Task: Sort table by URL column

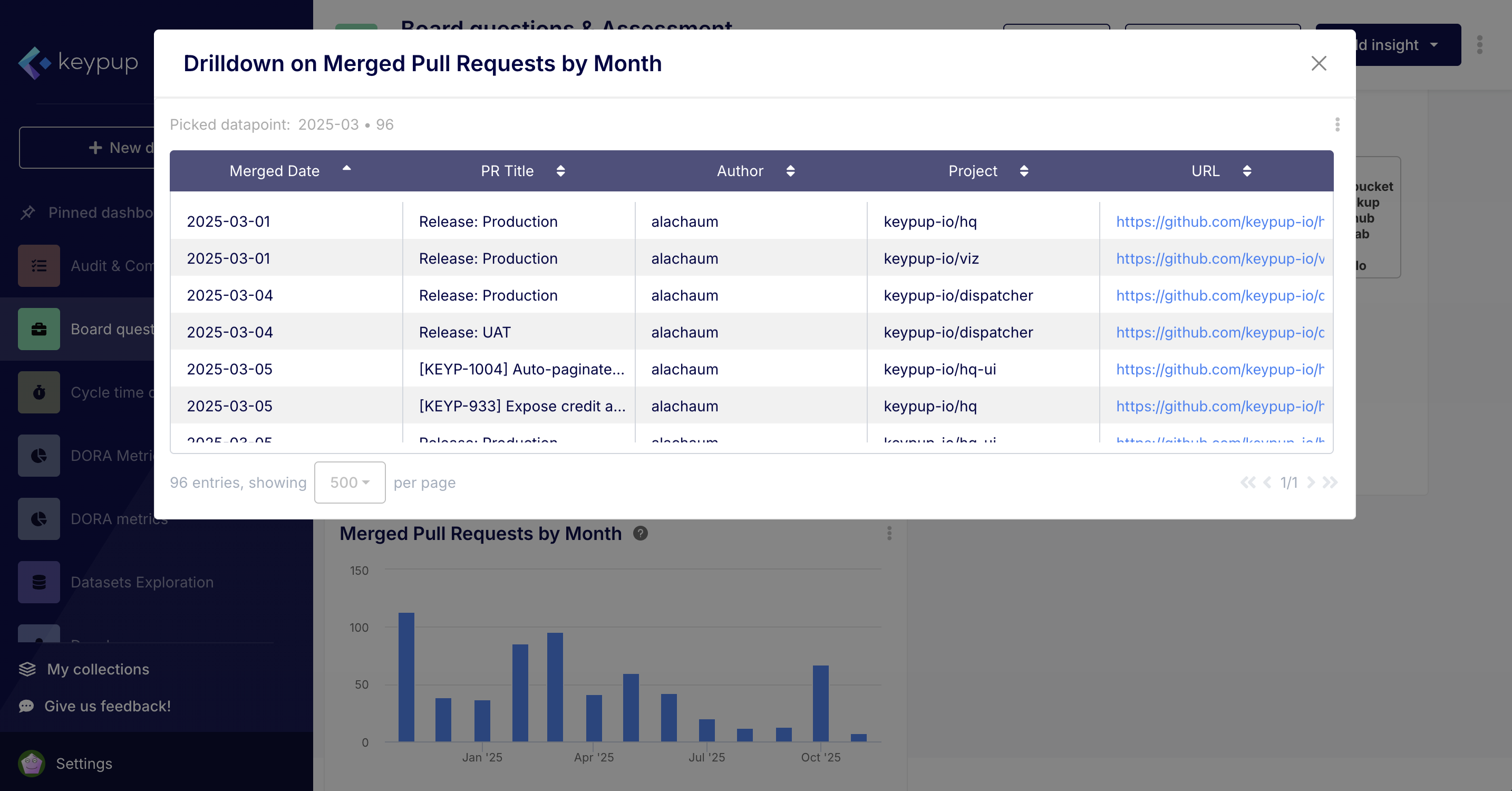Action: pos(1246,171)
